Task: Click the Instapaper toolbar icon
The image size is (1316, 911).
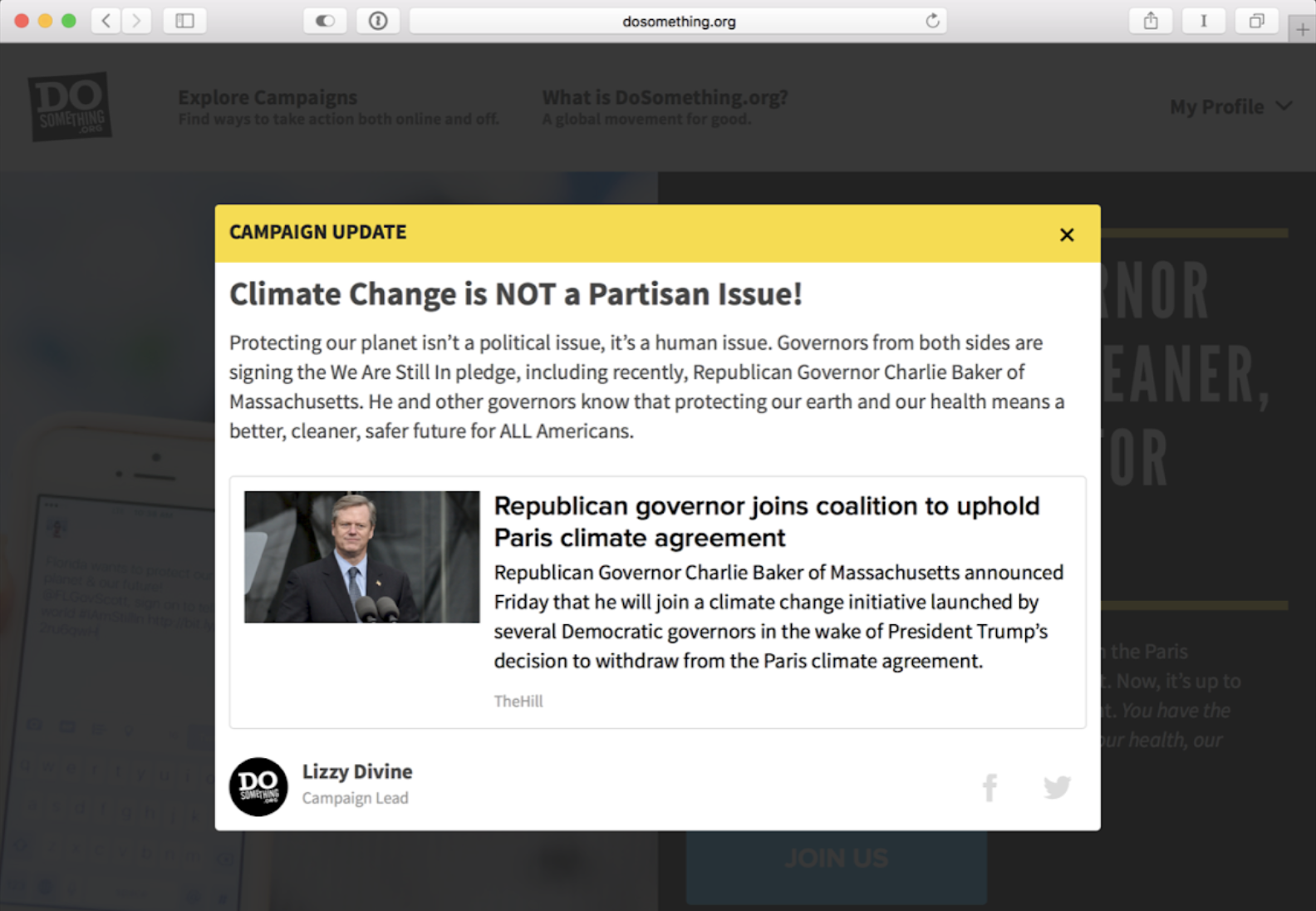Action: 1203,21
